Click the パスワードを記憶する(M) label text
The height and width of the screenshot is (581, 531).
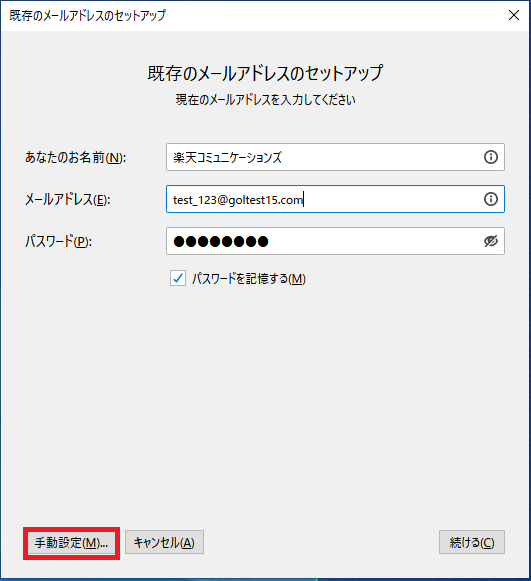(x=249, y=279)
